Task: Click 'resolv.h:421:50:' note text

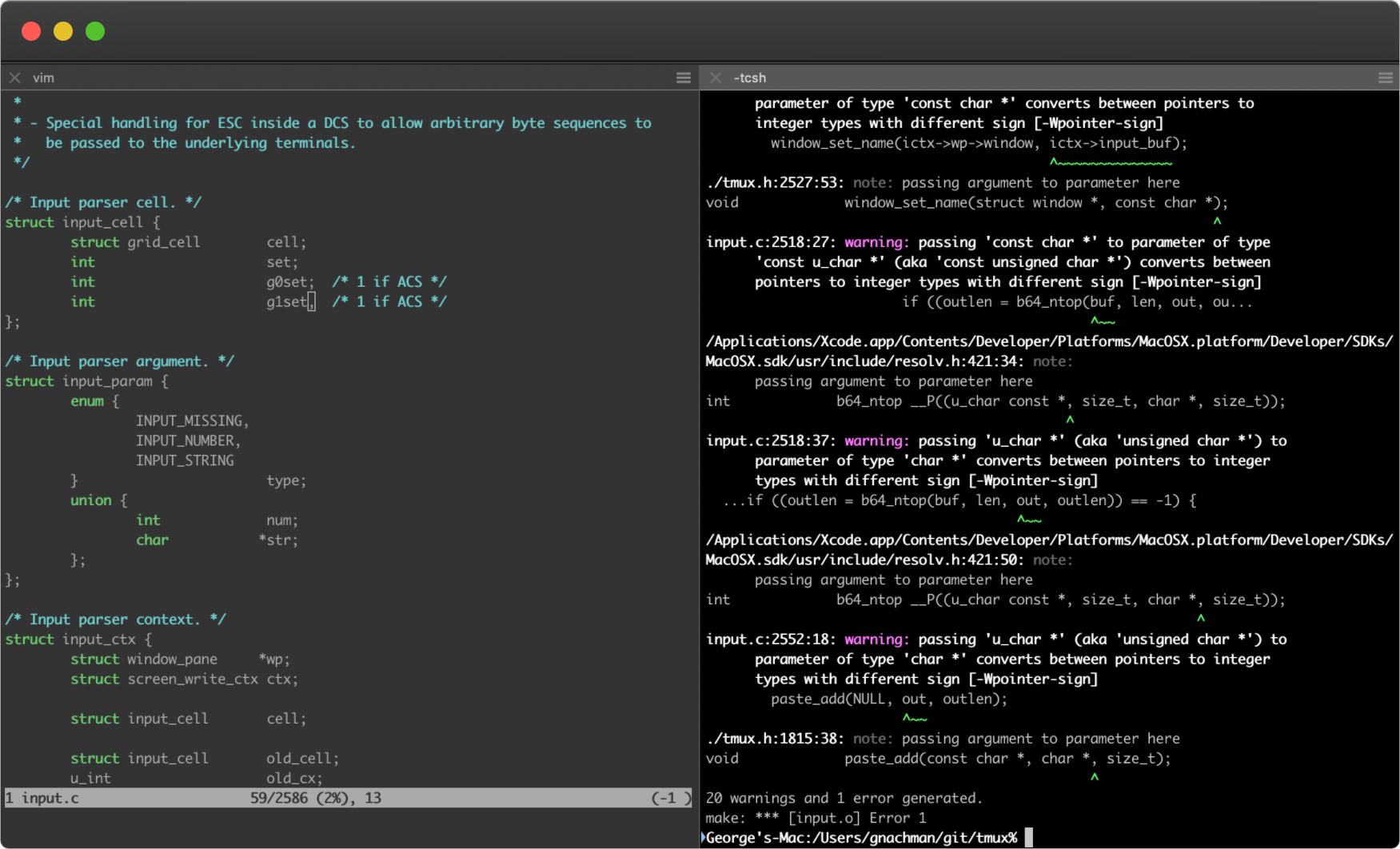Action: point(959,560)
